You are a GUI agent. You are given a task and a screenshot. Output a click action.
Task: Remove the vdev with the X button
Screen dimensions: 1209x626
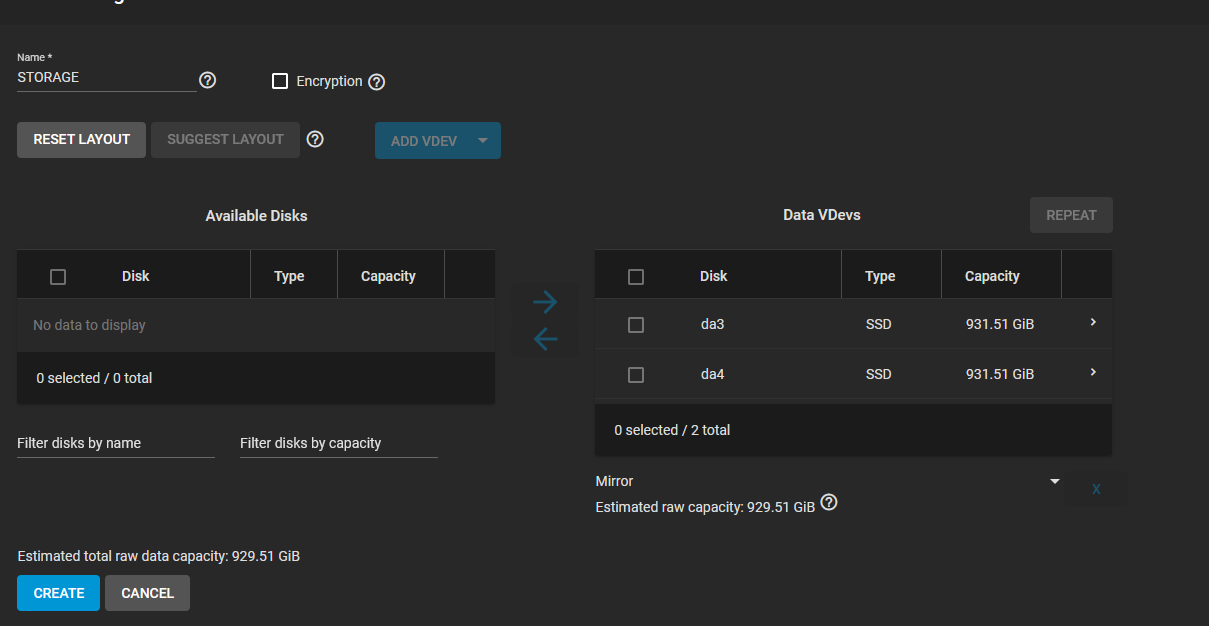1096,489
